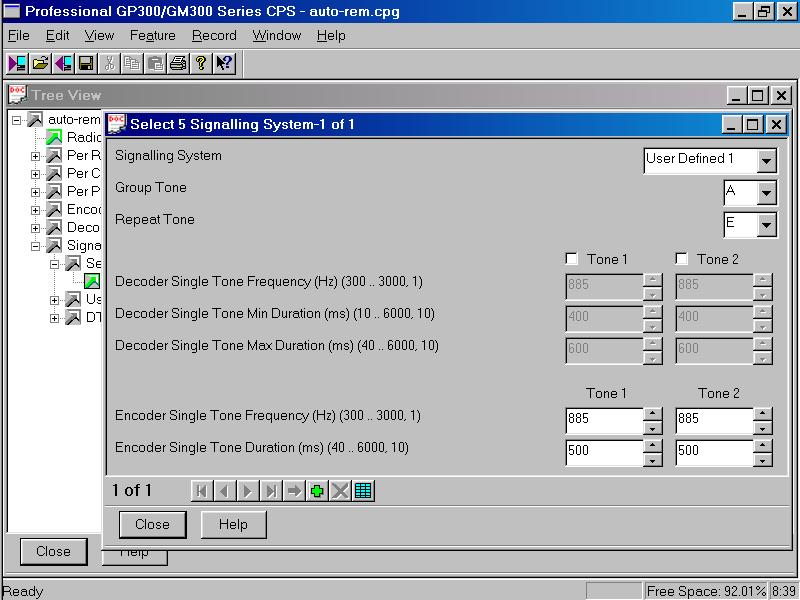Open the Help menu in menu bar
The image size is (800, 600).
point(331,36)
